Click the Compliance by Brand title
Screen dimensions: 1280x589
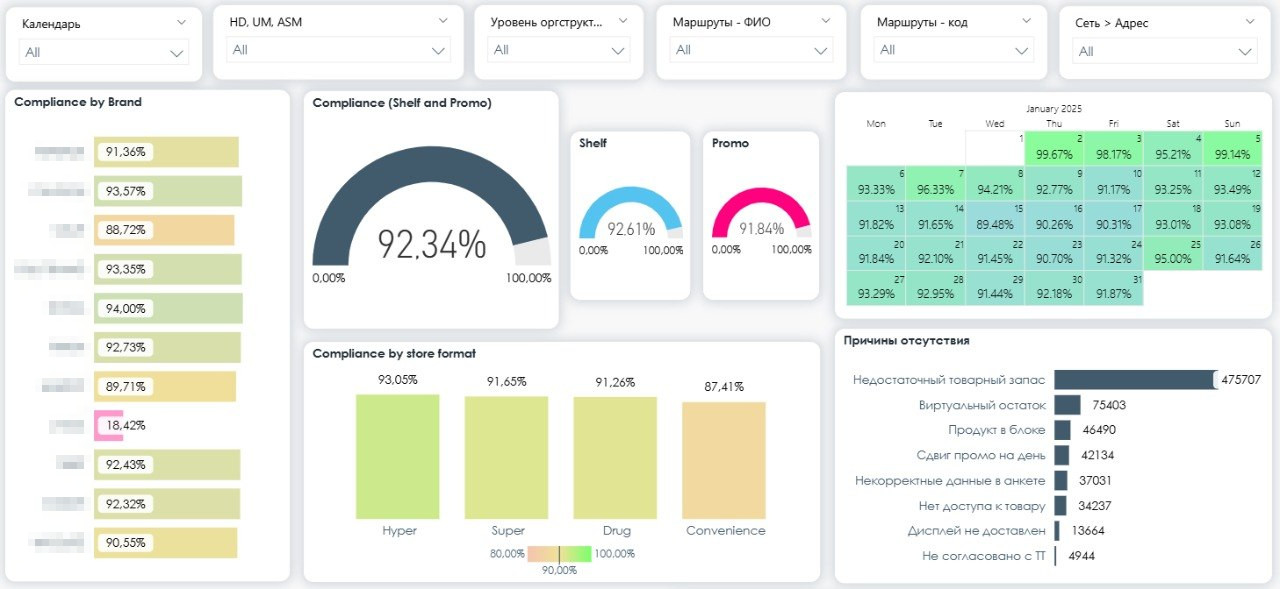pyautogui.click(x=78, y=102)
